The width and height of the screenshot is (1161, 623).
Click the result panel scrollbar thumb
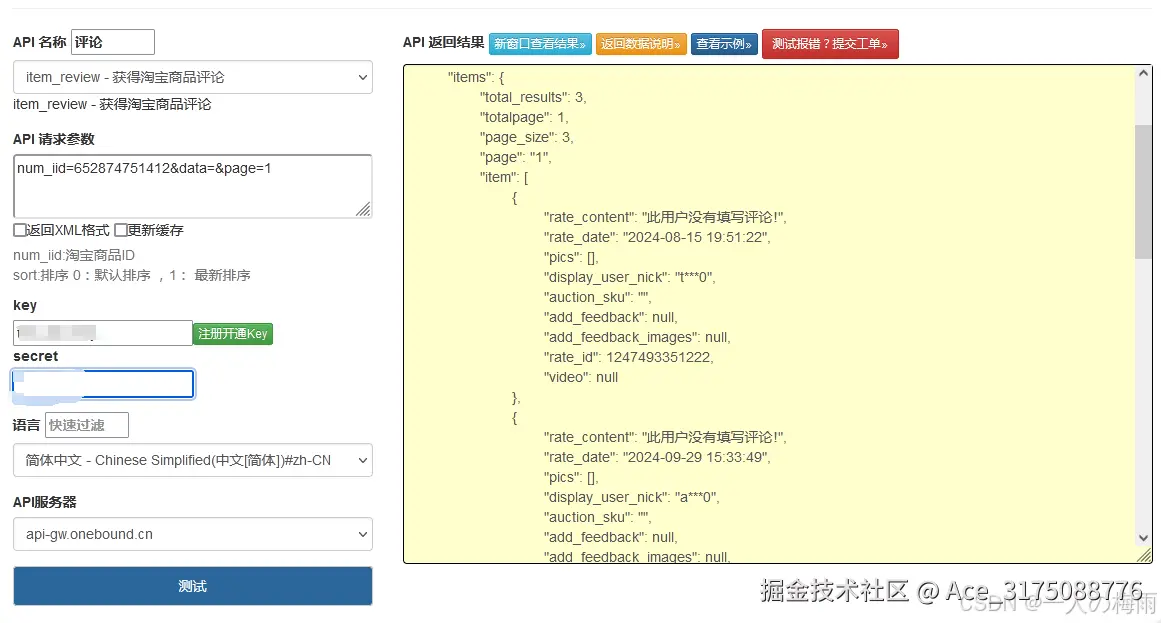point(1143,180)
